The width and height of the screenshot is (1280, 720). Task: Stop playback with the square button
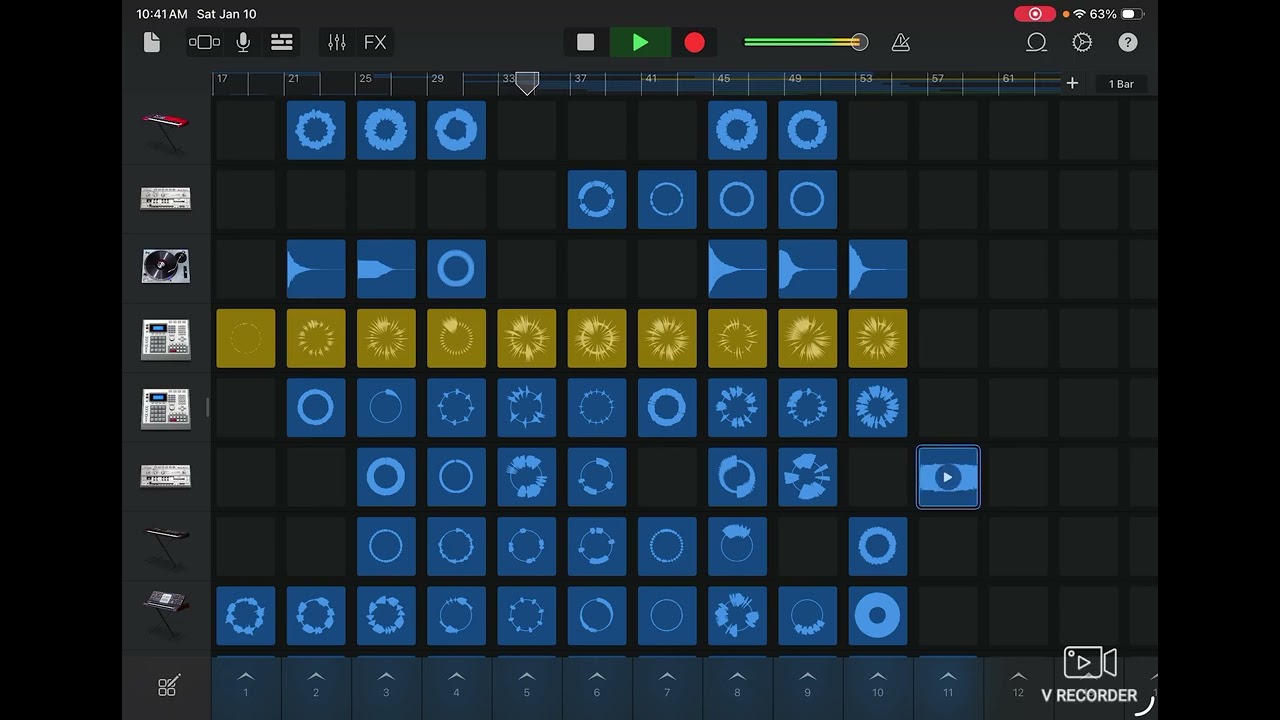pyautogui.click(x=586, y=42)
